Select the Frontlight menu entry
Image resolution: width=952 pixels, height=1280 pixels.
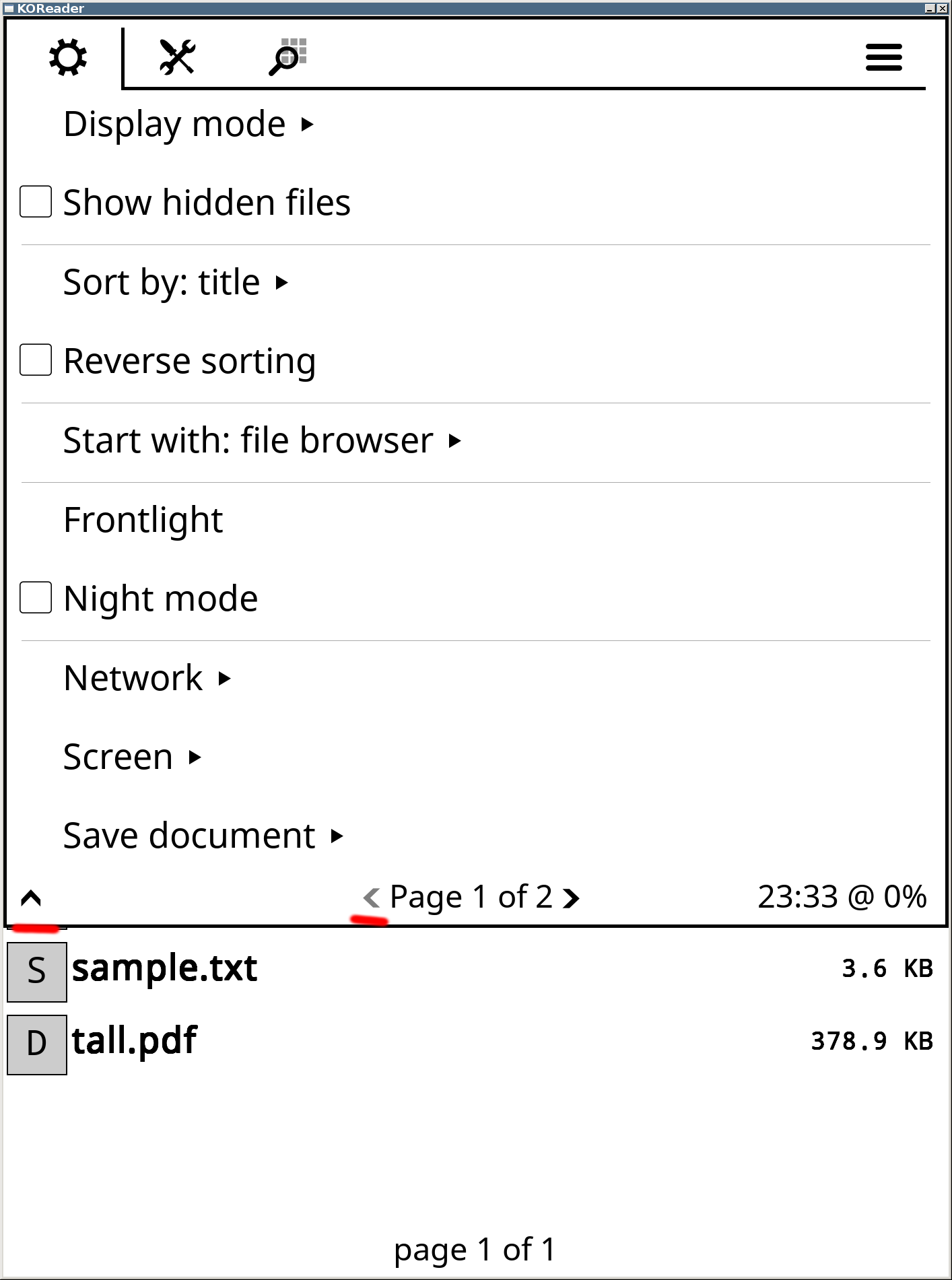point(143,518)
